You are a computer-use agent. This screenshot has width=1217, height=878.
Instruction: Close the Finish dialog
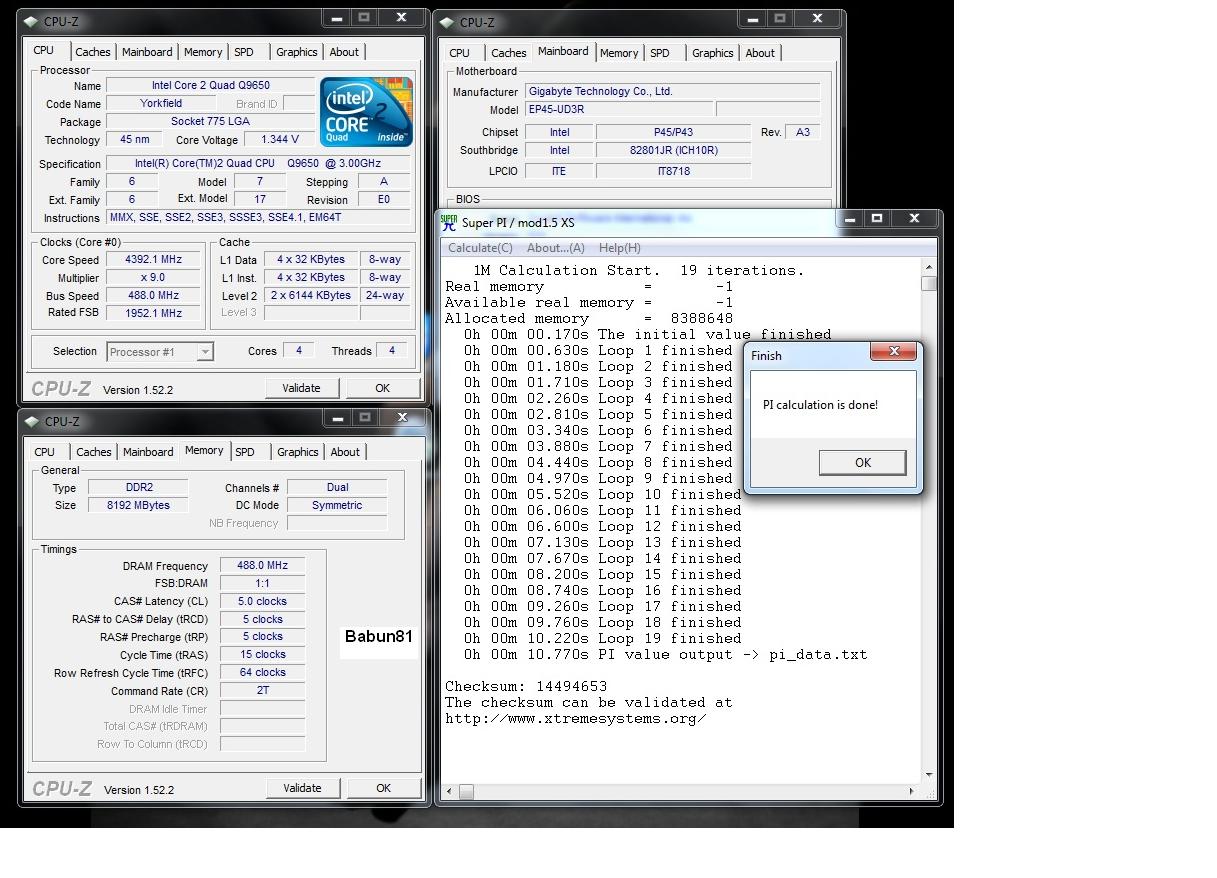pyautogui.click(x=894, y=351)
